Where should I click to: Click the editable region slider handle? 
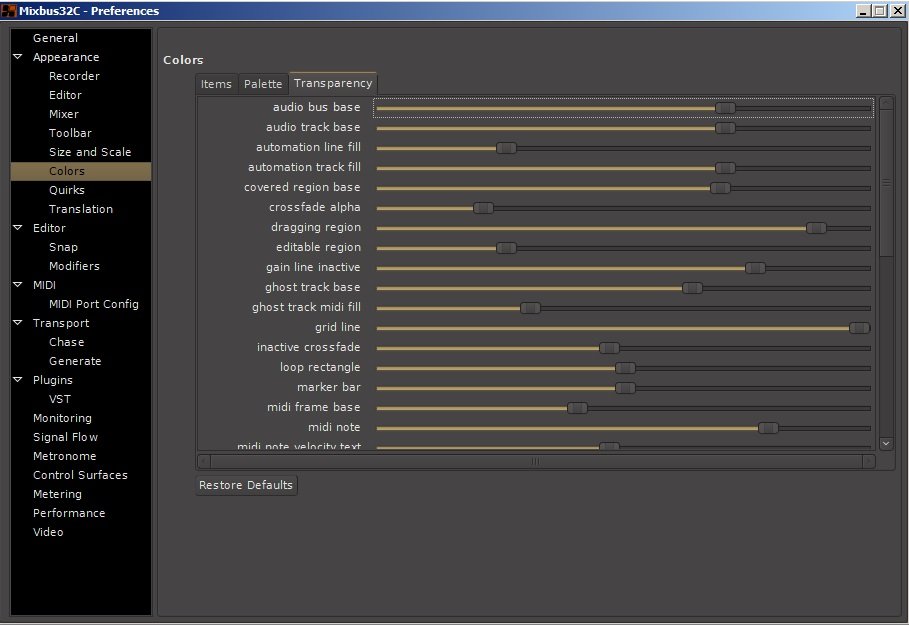(x=506, y=248)
